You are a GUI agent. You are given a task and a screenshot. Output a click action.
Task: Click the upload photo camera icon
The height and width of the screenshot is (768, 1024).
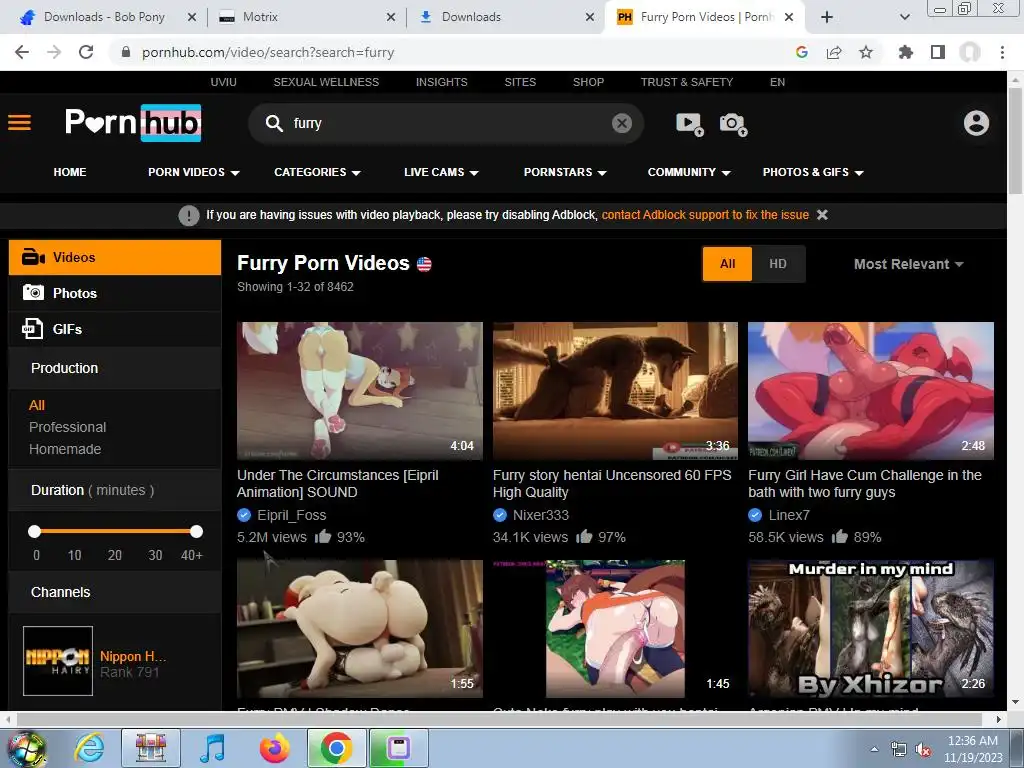[x=733, y=123]
